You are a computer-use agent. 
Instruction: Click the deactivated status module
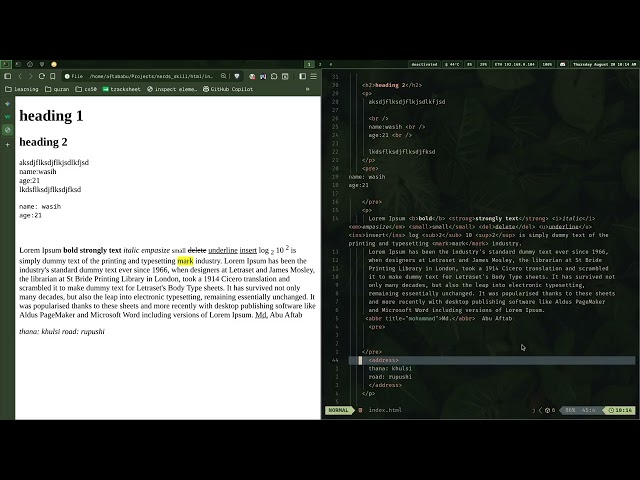[x=424, y=64]
